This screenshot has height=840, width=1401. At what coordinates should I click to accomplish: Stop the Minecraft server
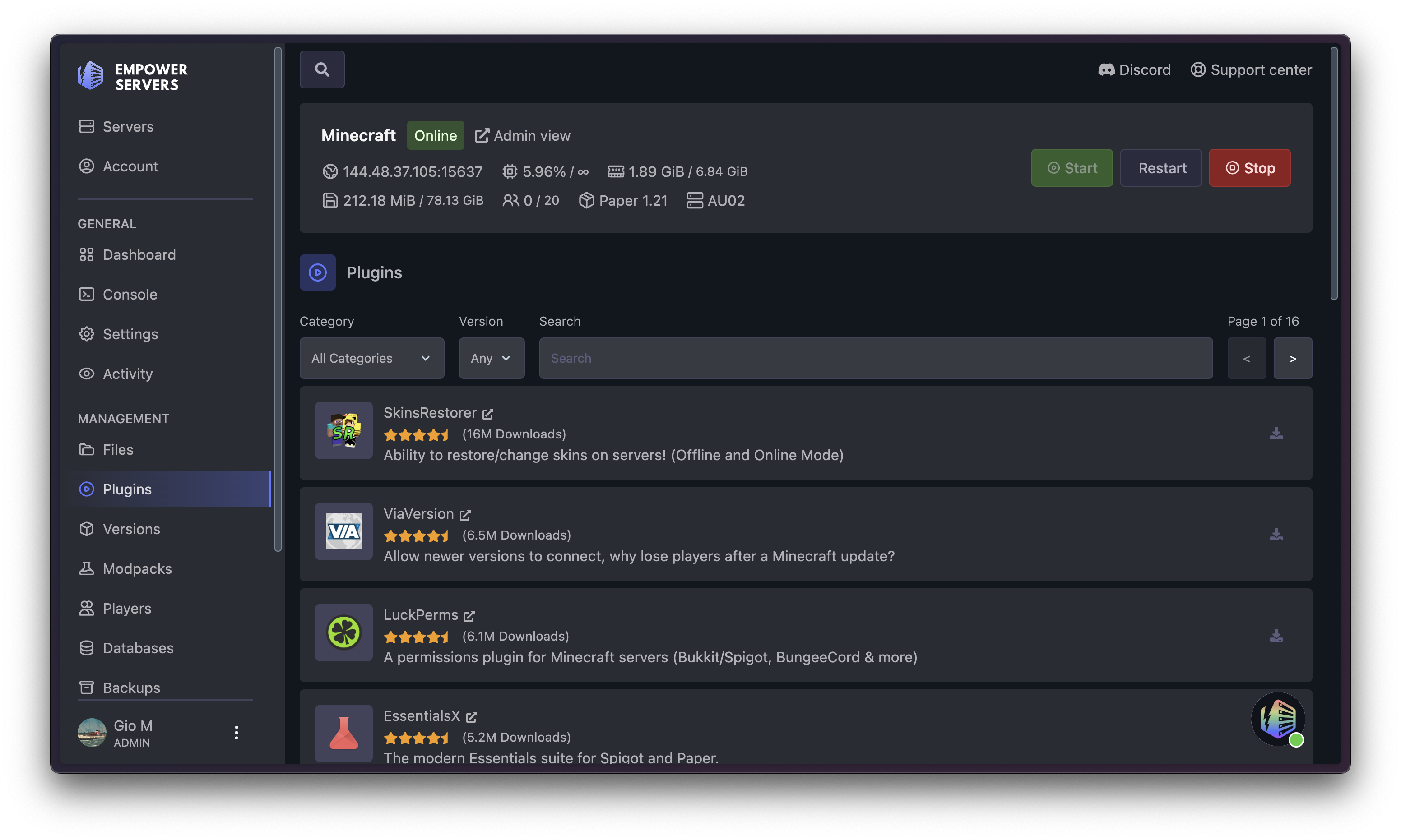[x=1250, y=167]
